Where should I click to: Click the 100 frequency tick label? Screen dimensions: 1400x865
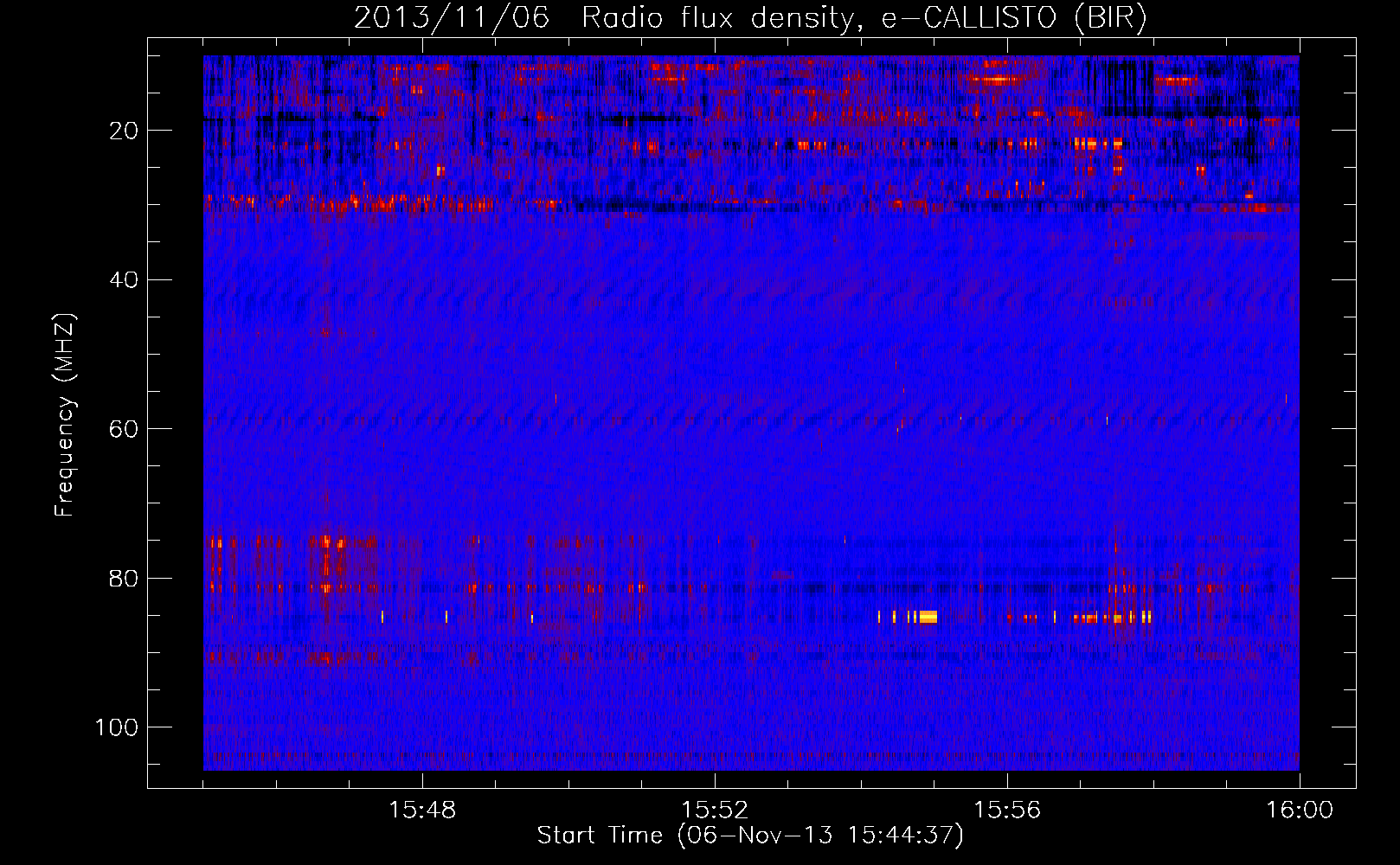[117, 727]
